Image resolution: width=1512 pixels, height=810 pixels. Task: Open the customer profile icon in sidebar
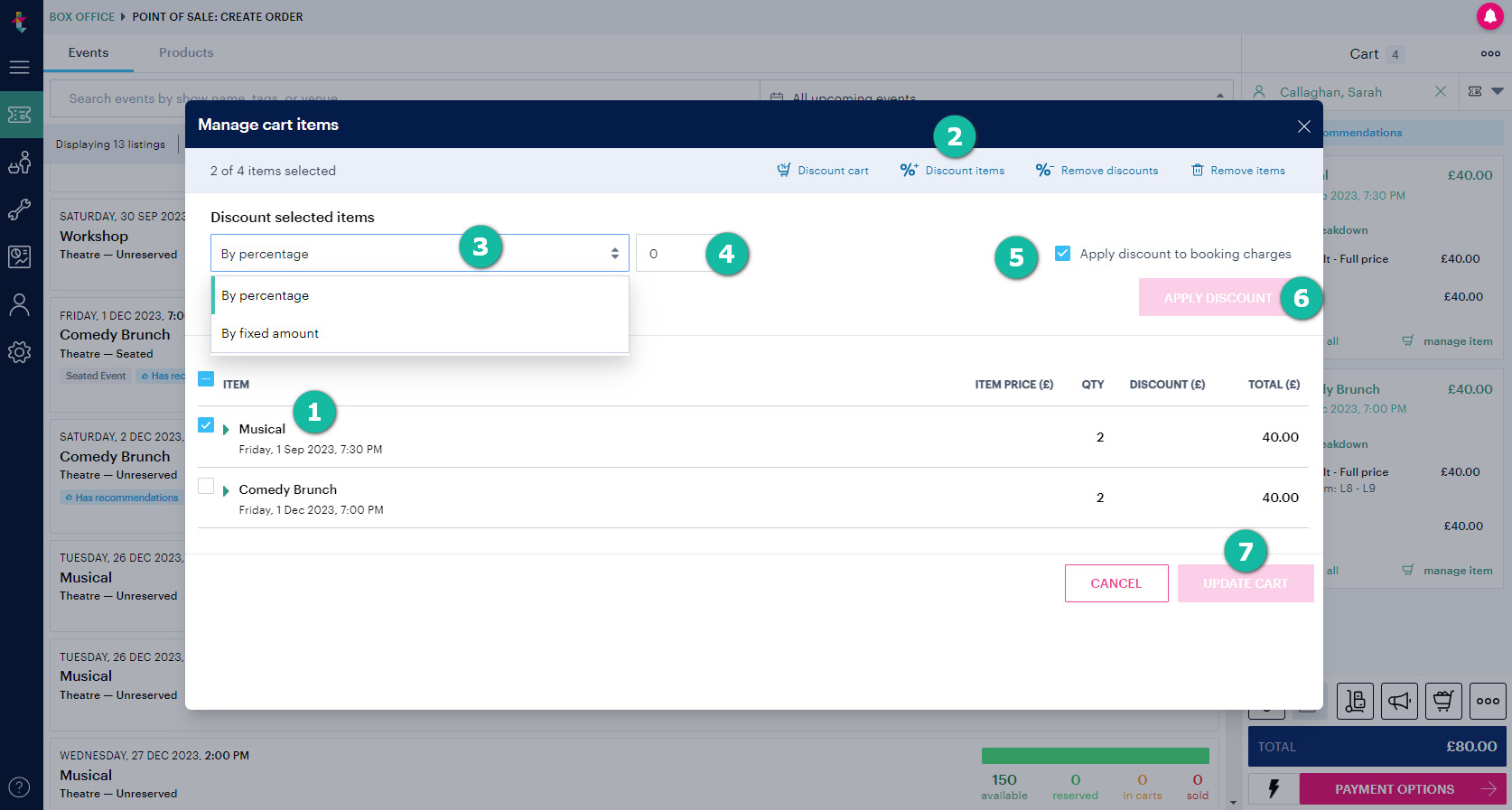click(19, 305)
